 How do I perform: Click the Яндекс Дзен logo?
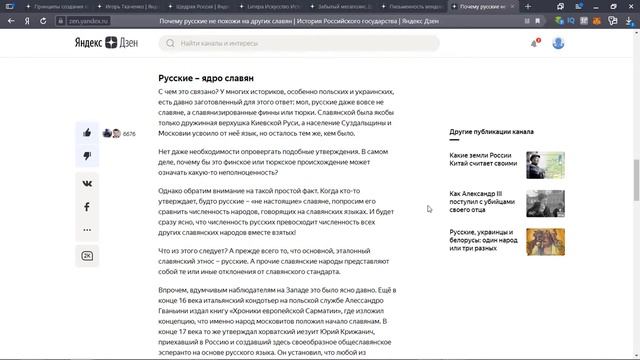click(x=106, y=43)
